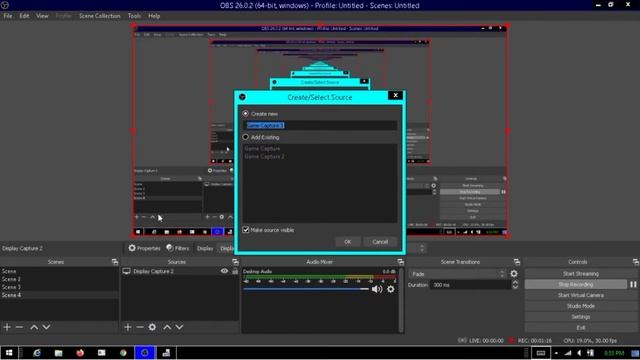Open Desktop Audio settings gear

(x=391, y=289)
